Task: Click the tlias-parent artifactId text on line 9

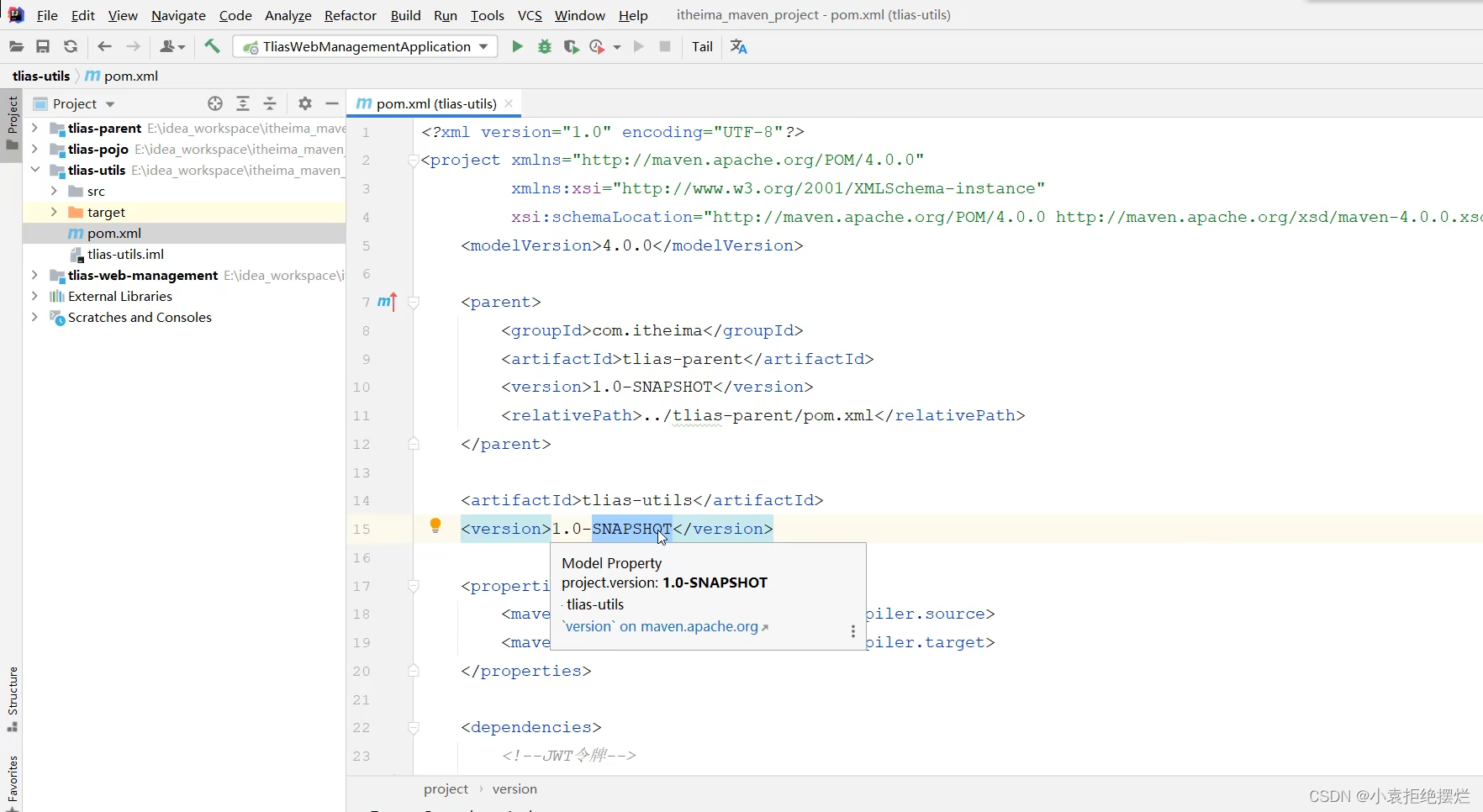Action: point(683,359)
